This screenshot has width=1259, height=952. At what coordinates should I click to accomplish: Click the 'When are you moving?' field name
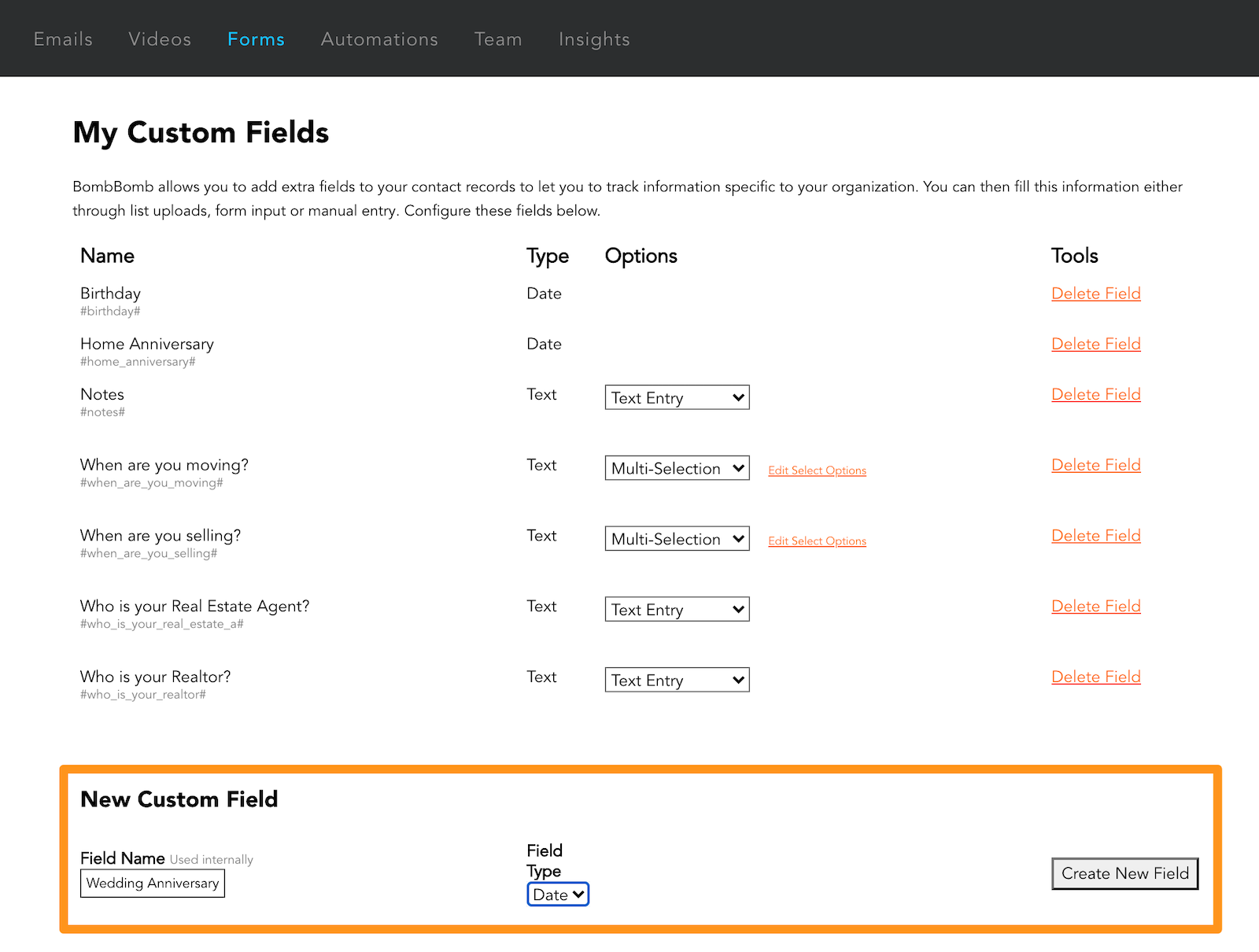164,465
